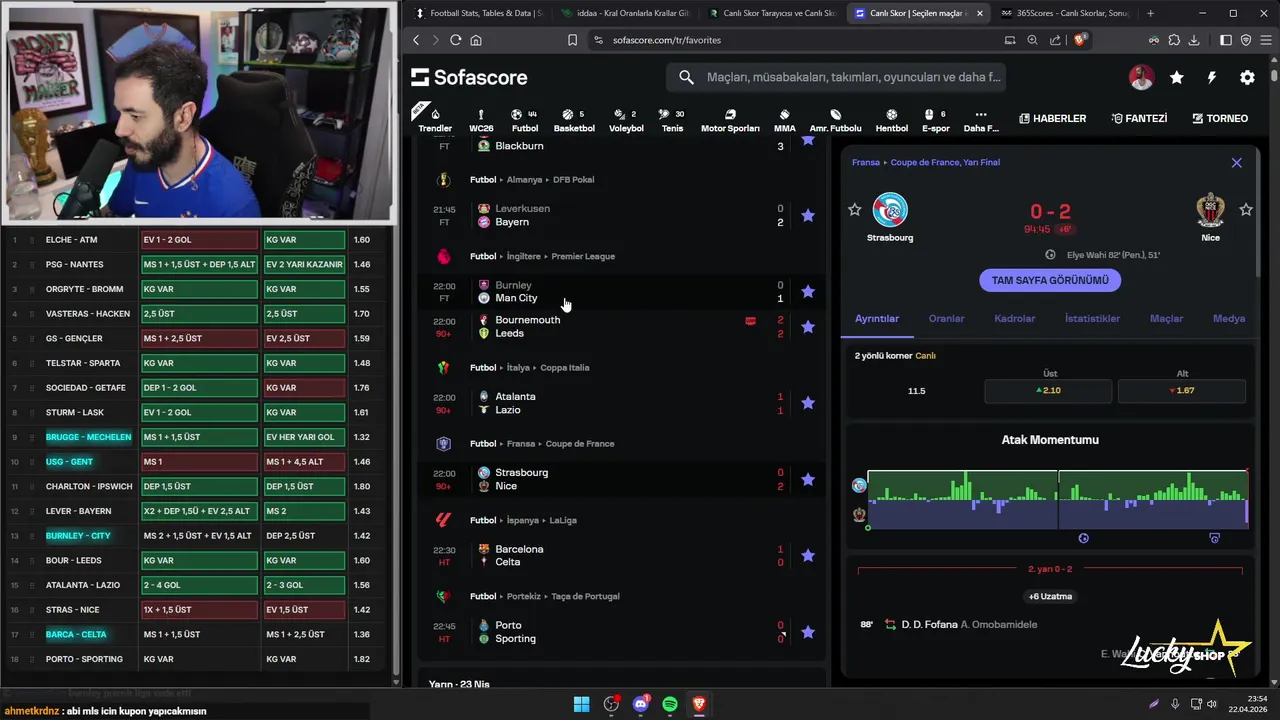This screenshot has height=720, width=1280.
Task: Click first goal marker under Atak Momentumu
Action: [1083, 538]
